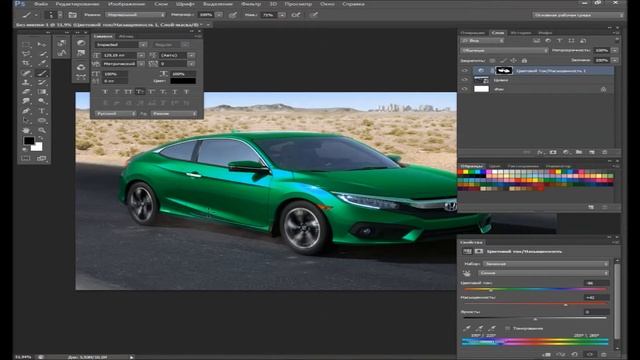Select the Move tool

coord(42,44)
